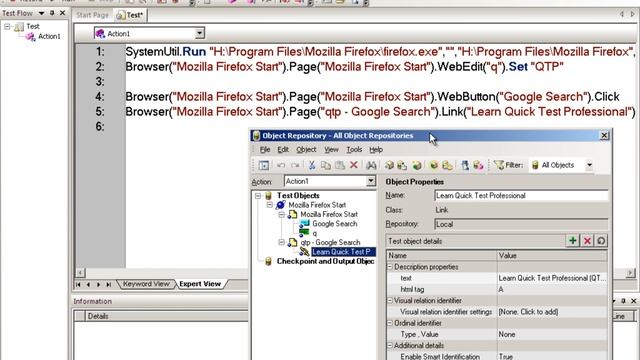Collapse the Test Objects root node
This screenshot has height=360, width=640.
[x=258, y=196]
